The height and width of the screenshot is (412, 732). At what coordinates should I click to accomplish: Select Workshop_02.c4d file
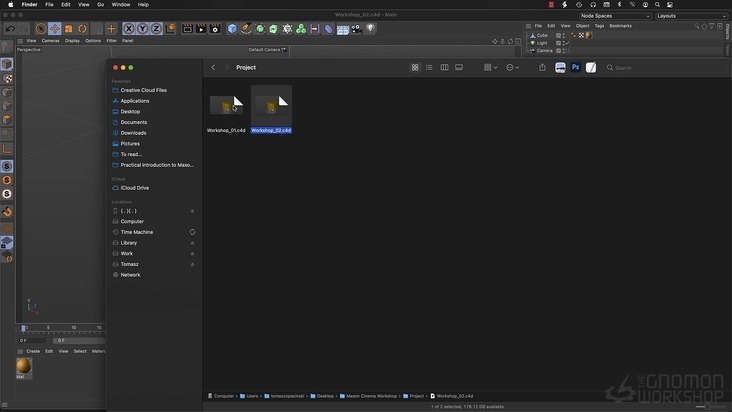pos(271,110)
